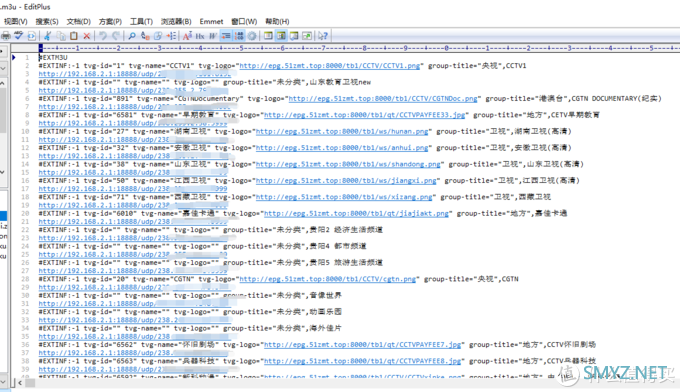The width and height of the screenshot is (680, 392).
Task: Open the xizang.png logo link
Action: (344, 197)
